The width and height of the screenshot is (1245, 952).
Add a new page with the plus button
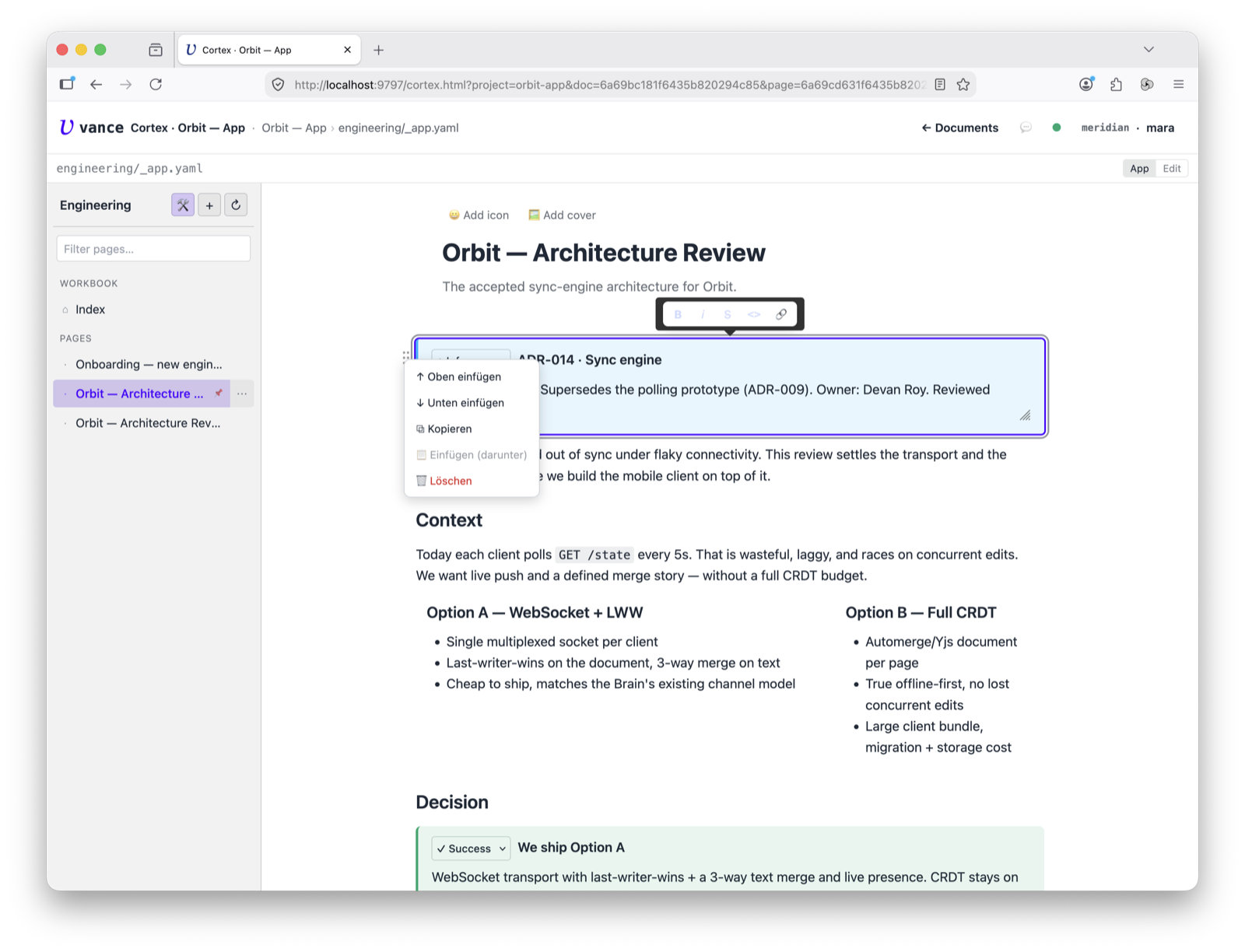(209, 205)
